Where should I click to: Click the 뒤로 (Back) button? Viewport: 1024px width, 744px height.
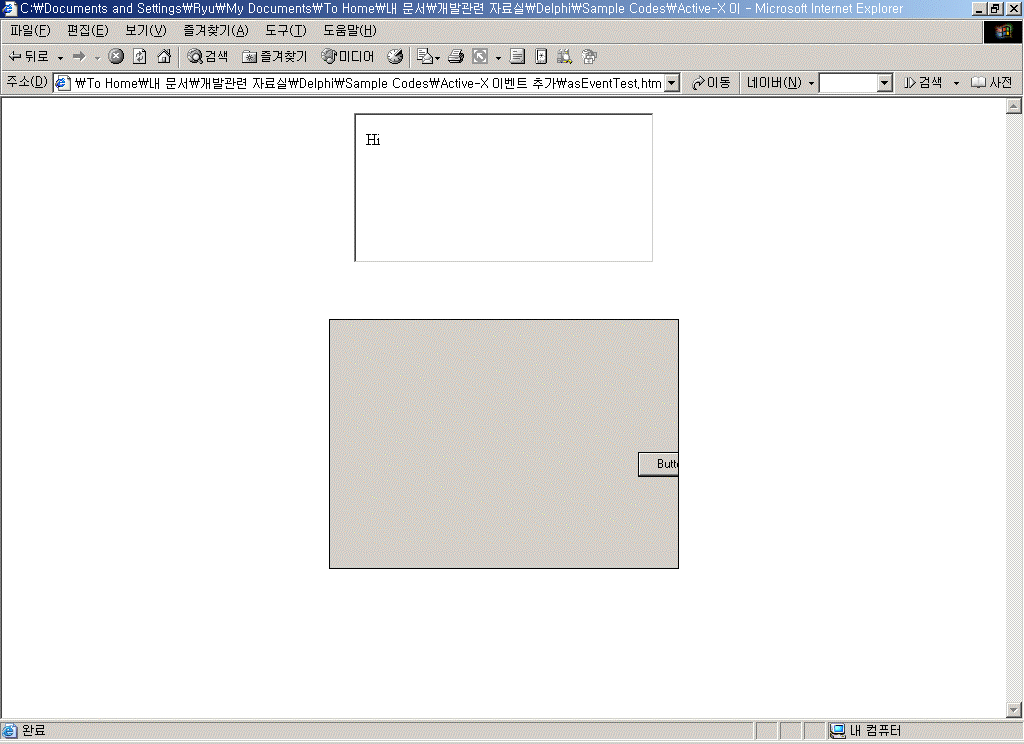click(x=29, y=56)
